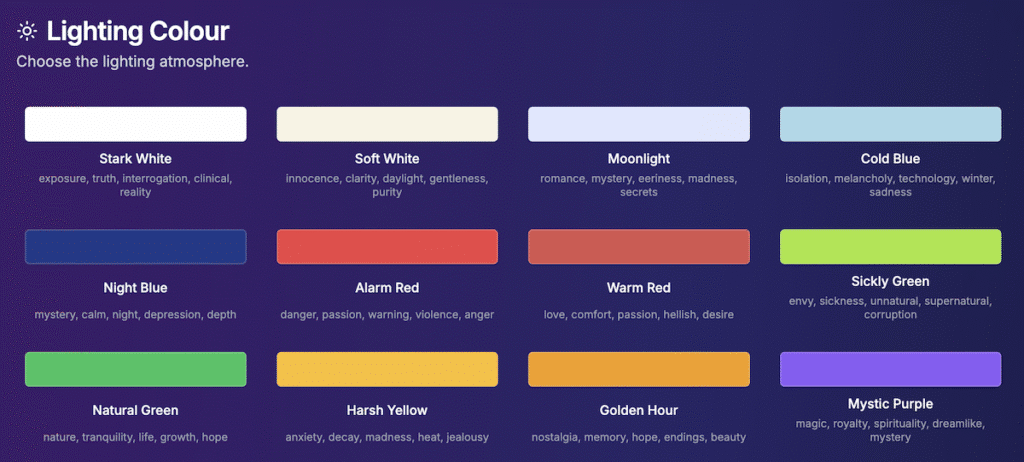
Task: Pick the Moonlight colour swatch
Action: pyautogui.click(x=639, y=124)
